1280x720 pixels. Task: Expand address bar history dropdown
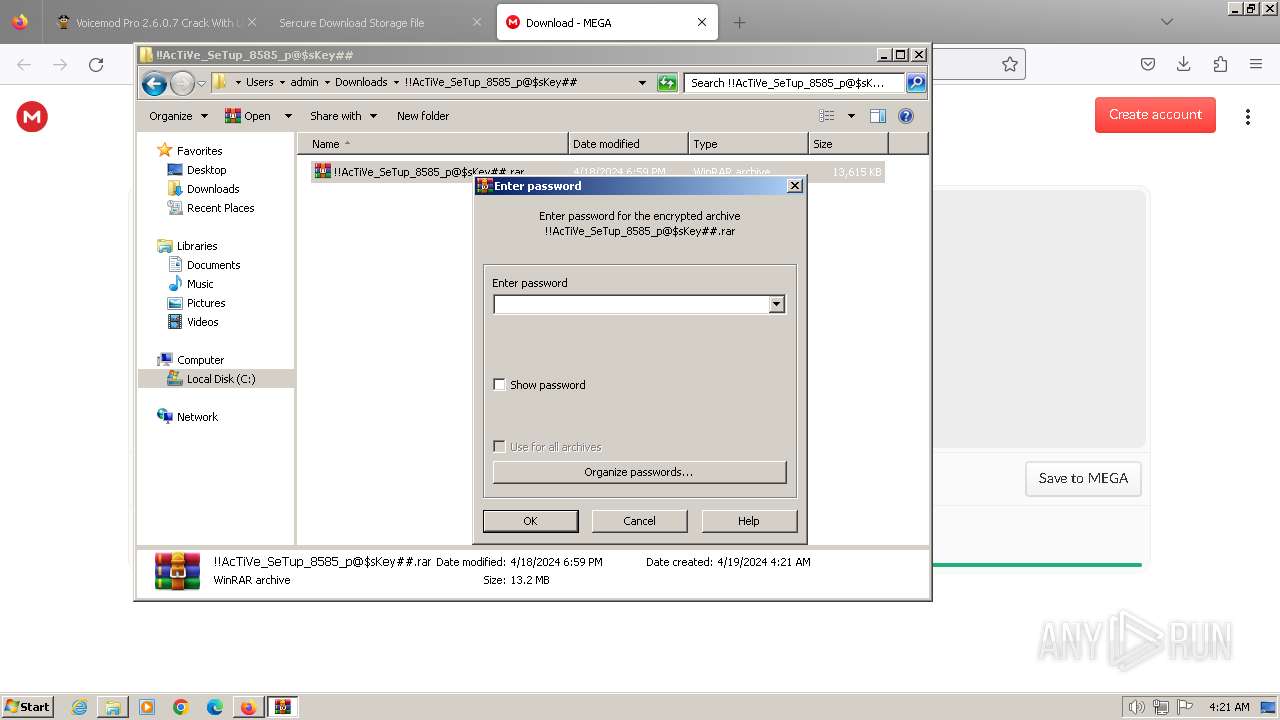coord(642,83)
